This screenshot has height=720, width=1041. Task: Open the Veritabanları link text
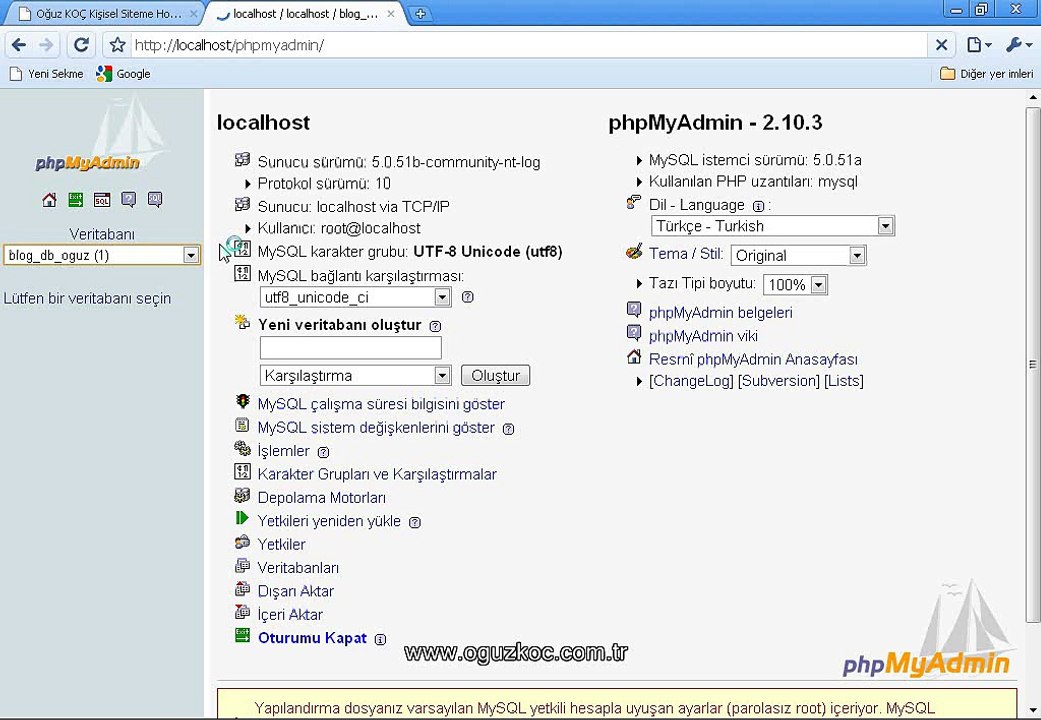298,568
